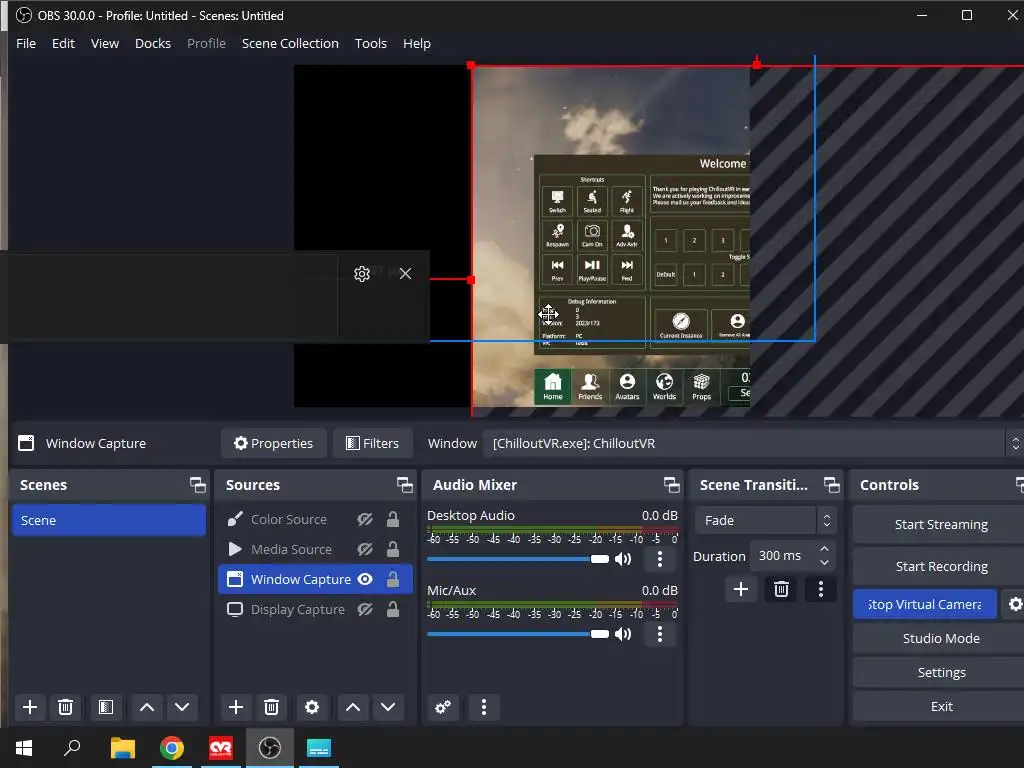The image size is (1024, 768).
Task: Move source up in Sources dock
Action: (353, 707)
